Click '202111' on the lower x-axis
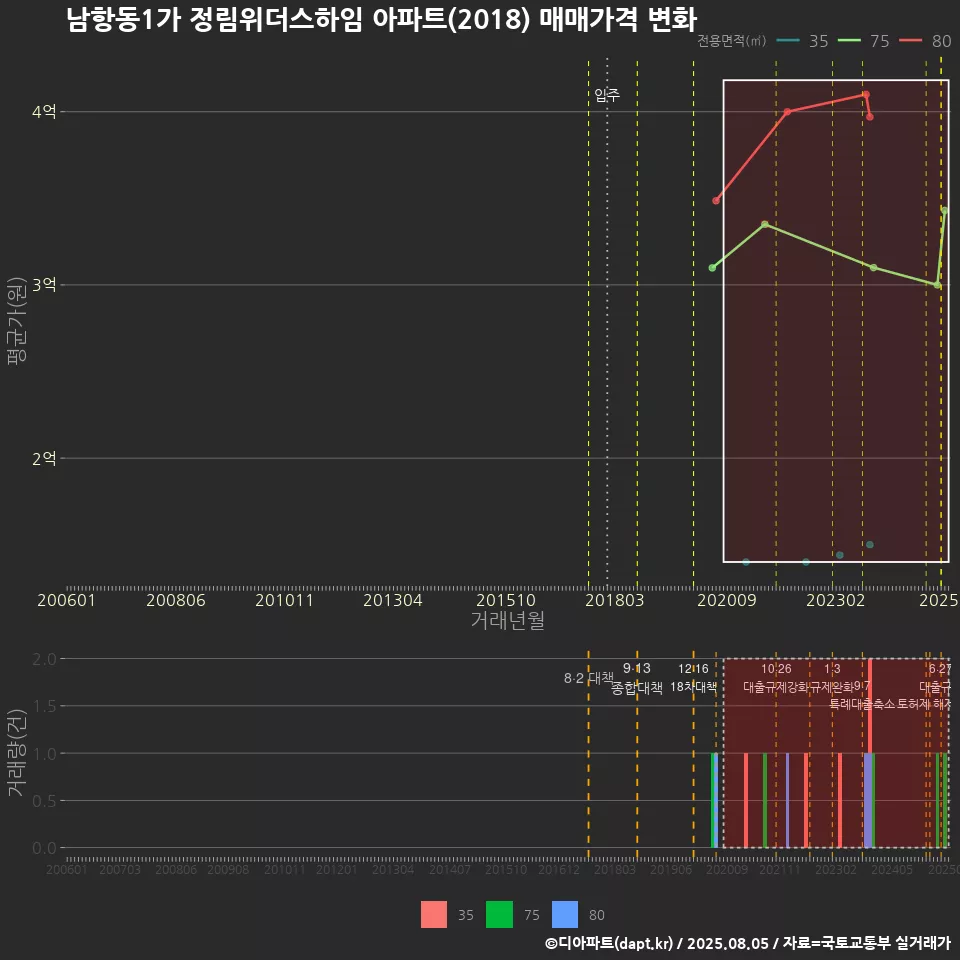The image size is (960, 960). (779, 869)
